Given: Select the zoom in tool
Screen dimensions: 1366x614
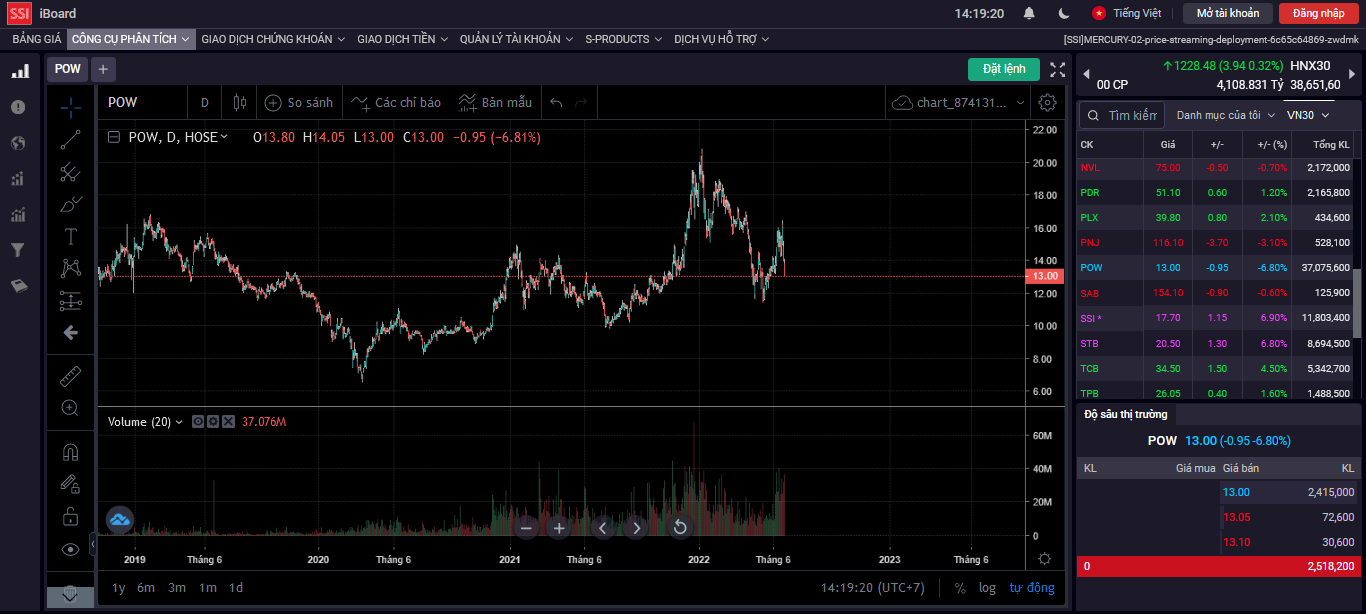Looking at the screenshot, I should tap(70, 408).
